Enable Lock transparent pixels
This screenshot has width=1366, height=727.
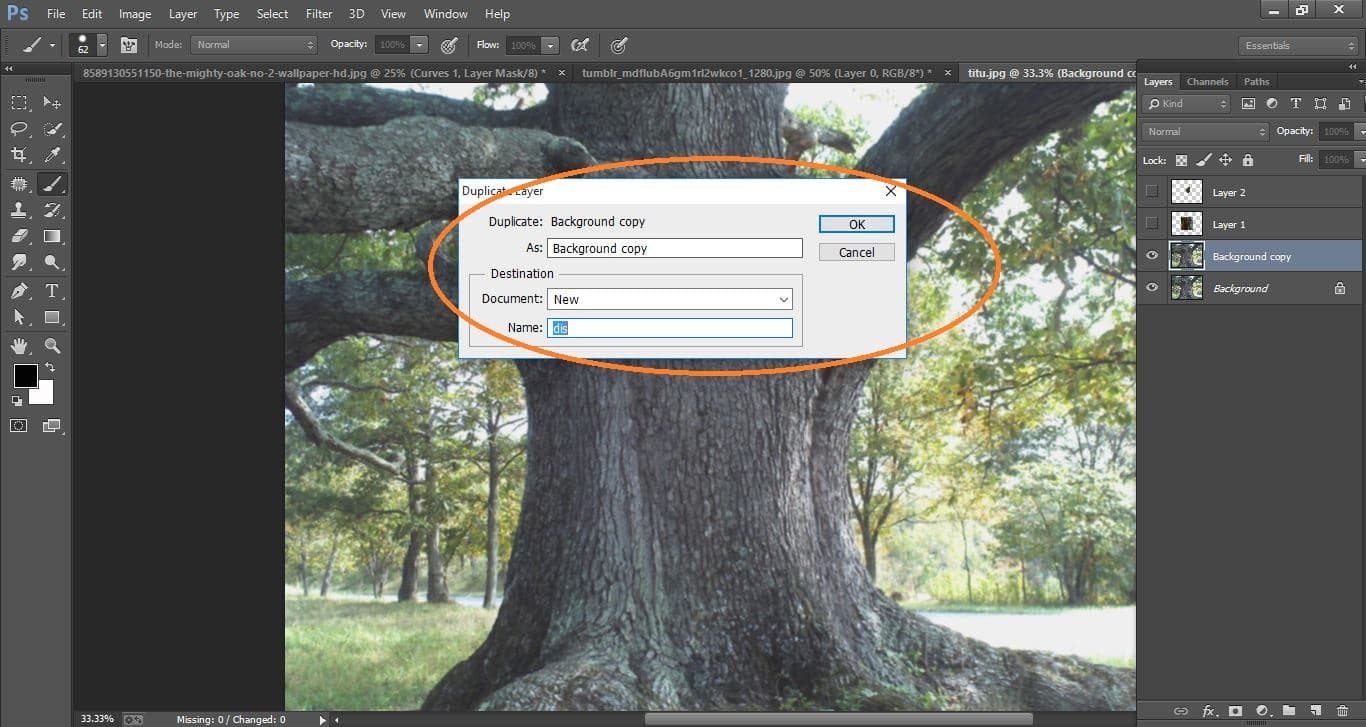(x=1180, y=159)
